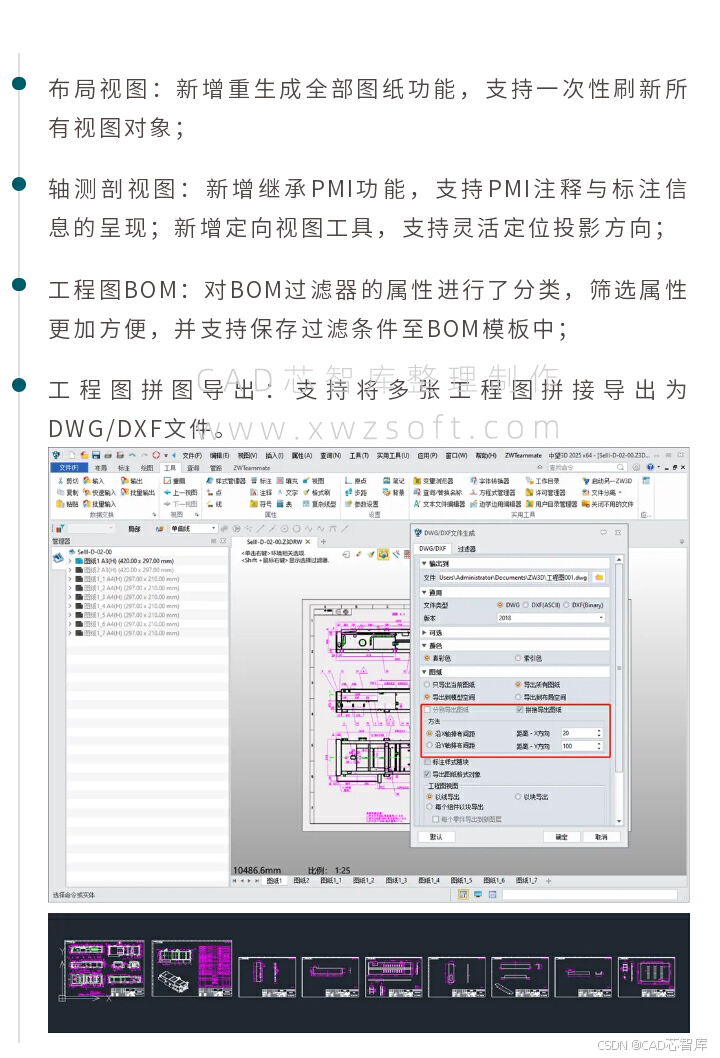Select DWG file type radio button

500,605
